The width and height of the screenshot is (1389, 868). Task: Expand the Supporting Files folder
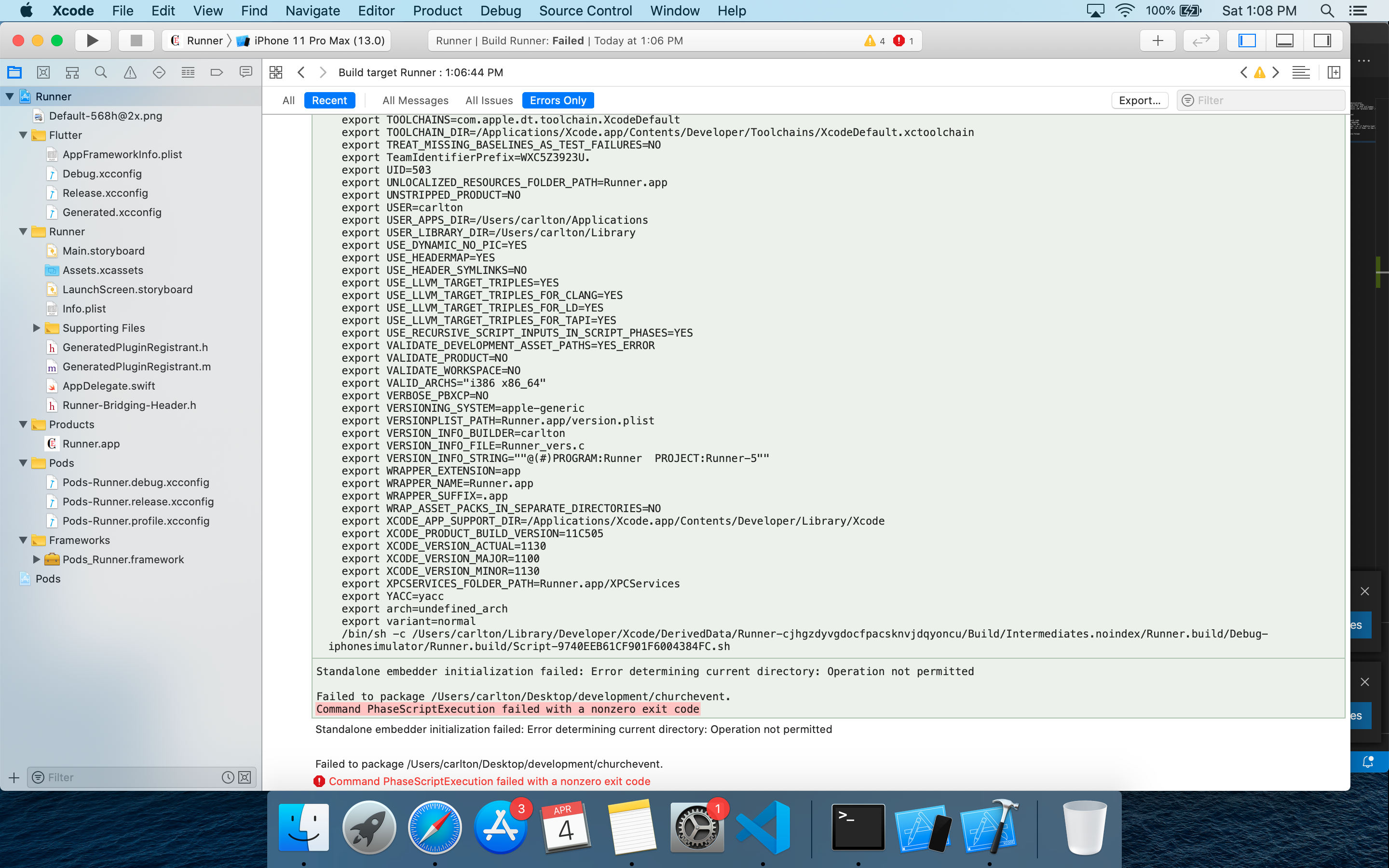coord(36,328)
